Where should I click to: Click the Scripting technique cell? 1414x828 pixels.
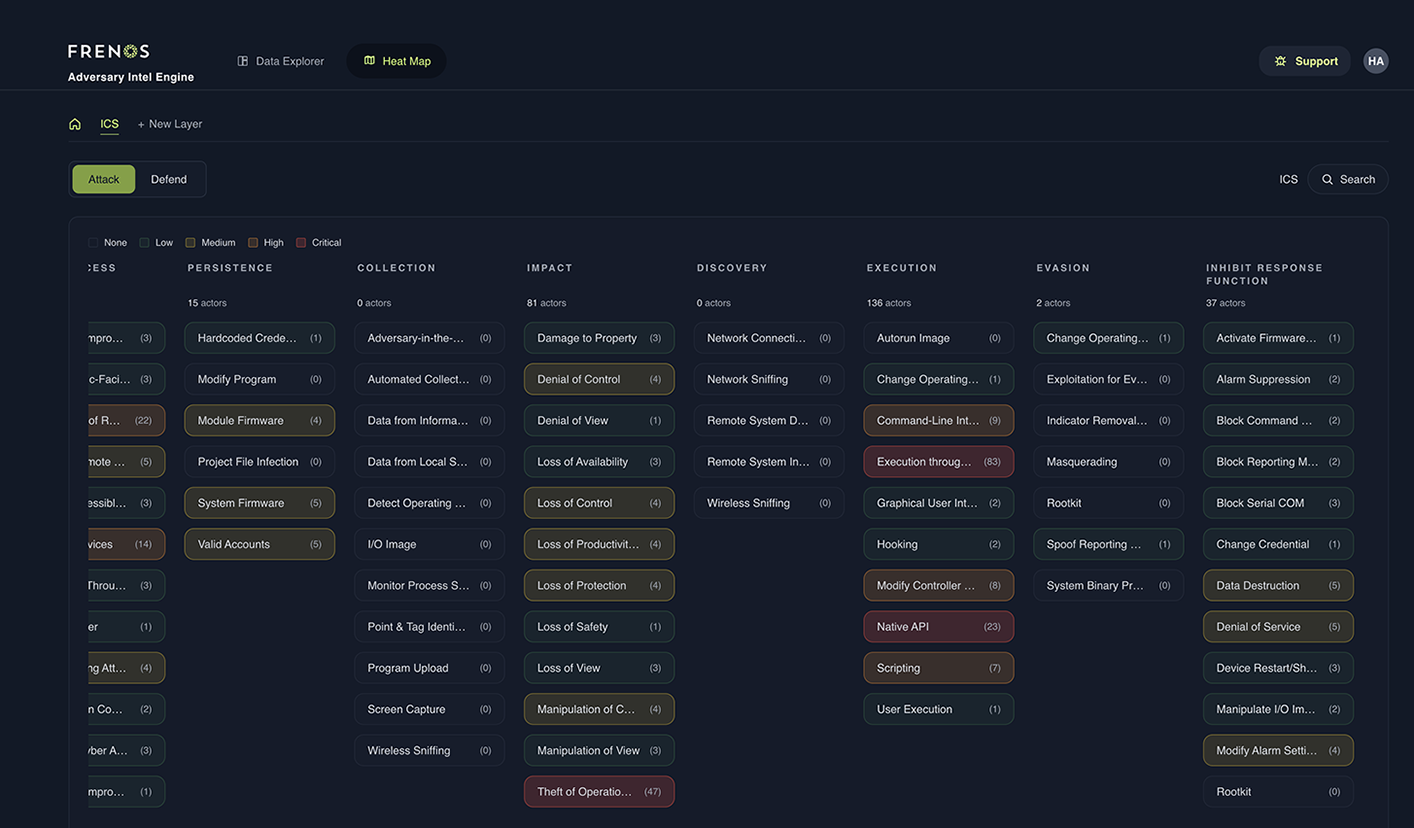coord(938,668)
